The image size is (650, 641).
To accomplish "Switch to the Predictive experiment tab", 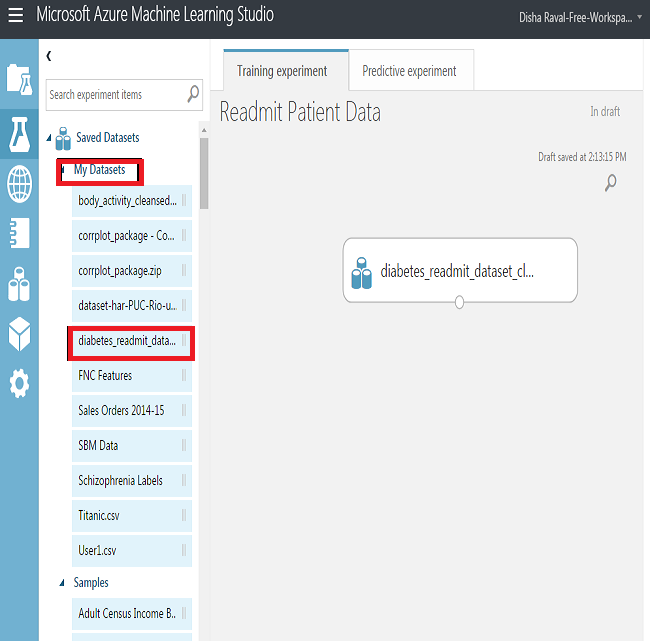I will click(409, 71).
